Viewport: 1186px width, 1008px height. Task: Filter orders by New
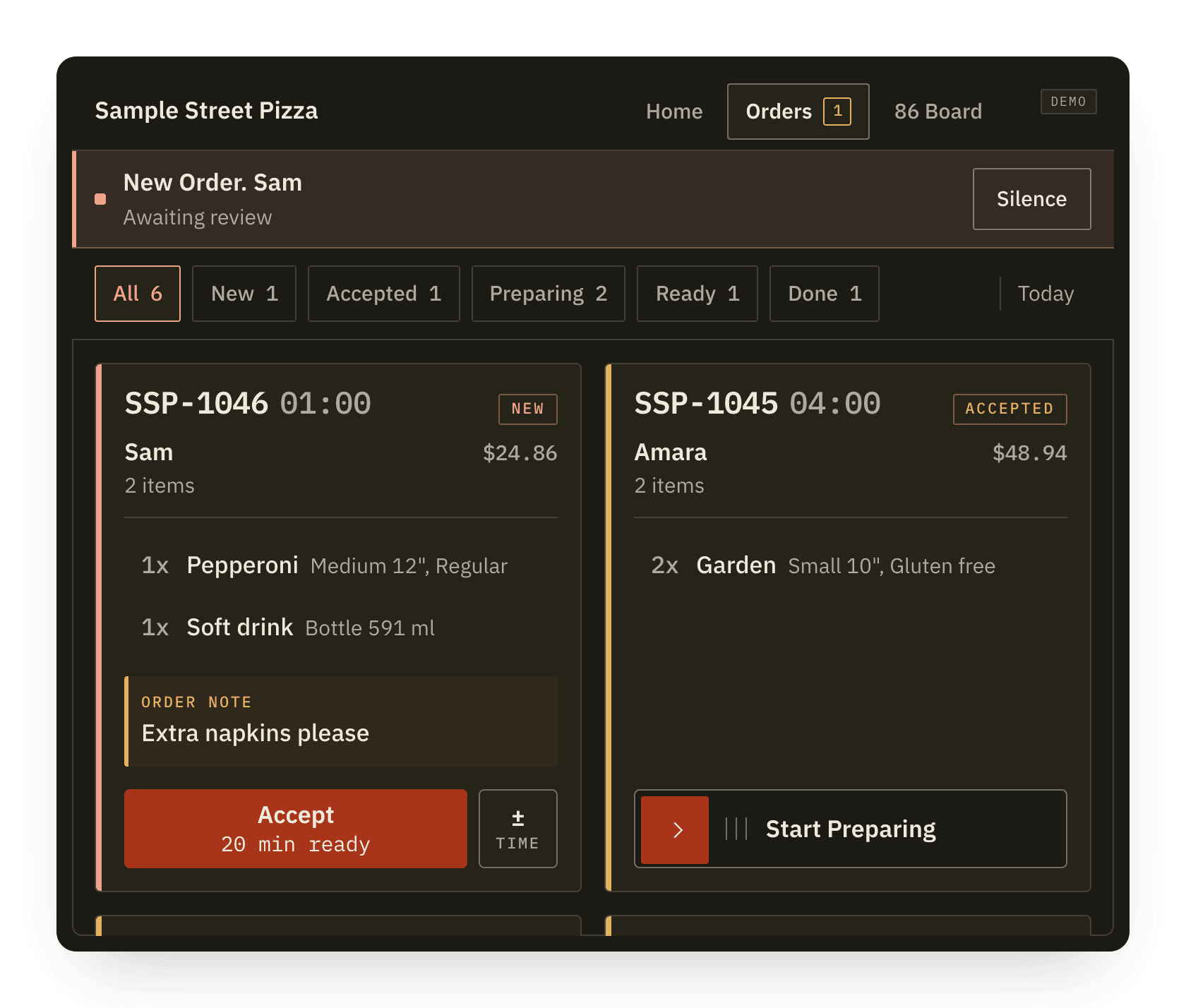[244, 294]
